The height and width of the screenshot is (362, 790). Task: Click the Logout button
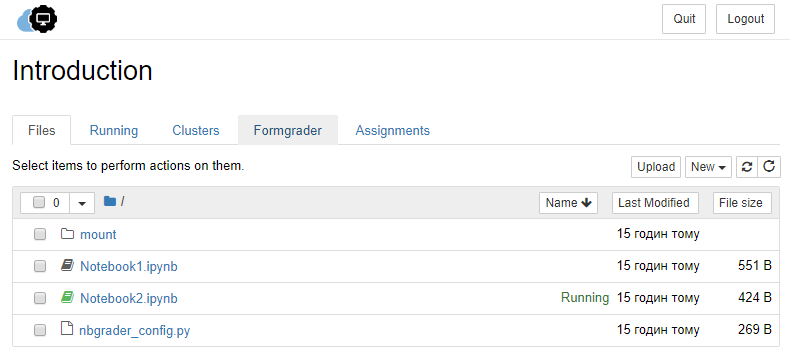pos(745,19)
